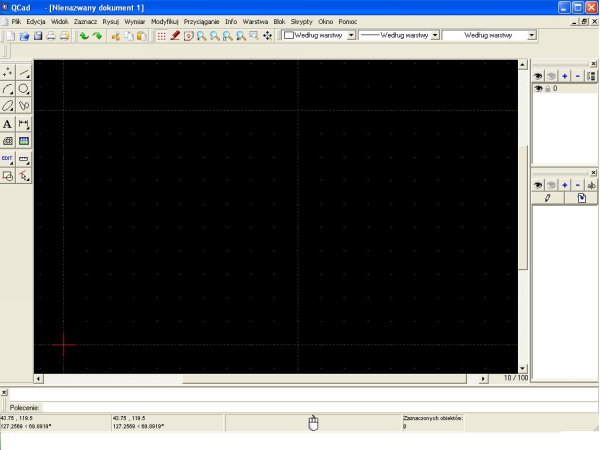Open print preview icon
600x450 pixels.
pyautogui.click(x=64, y=36)
